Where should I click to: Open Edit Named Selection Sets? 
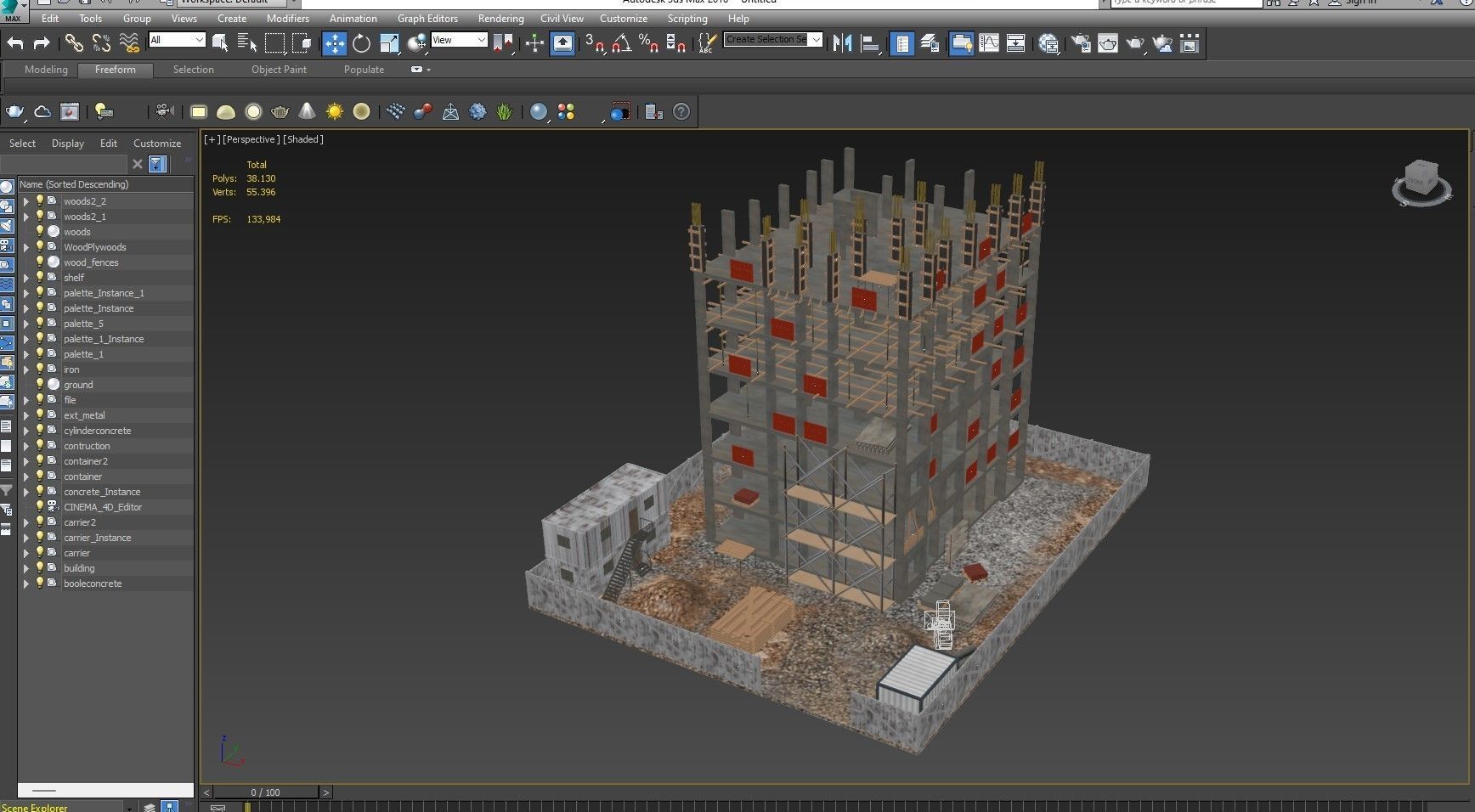[x=707, y=42]
